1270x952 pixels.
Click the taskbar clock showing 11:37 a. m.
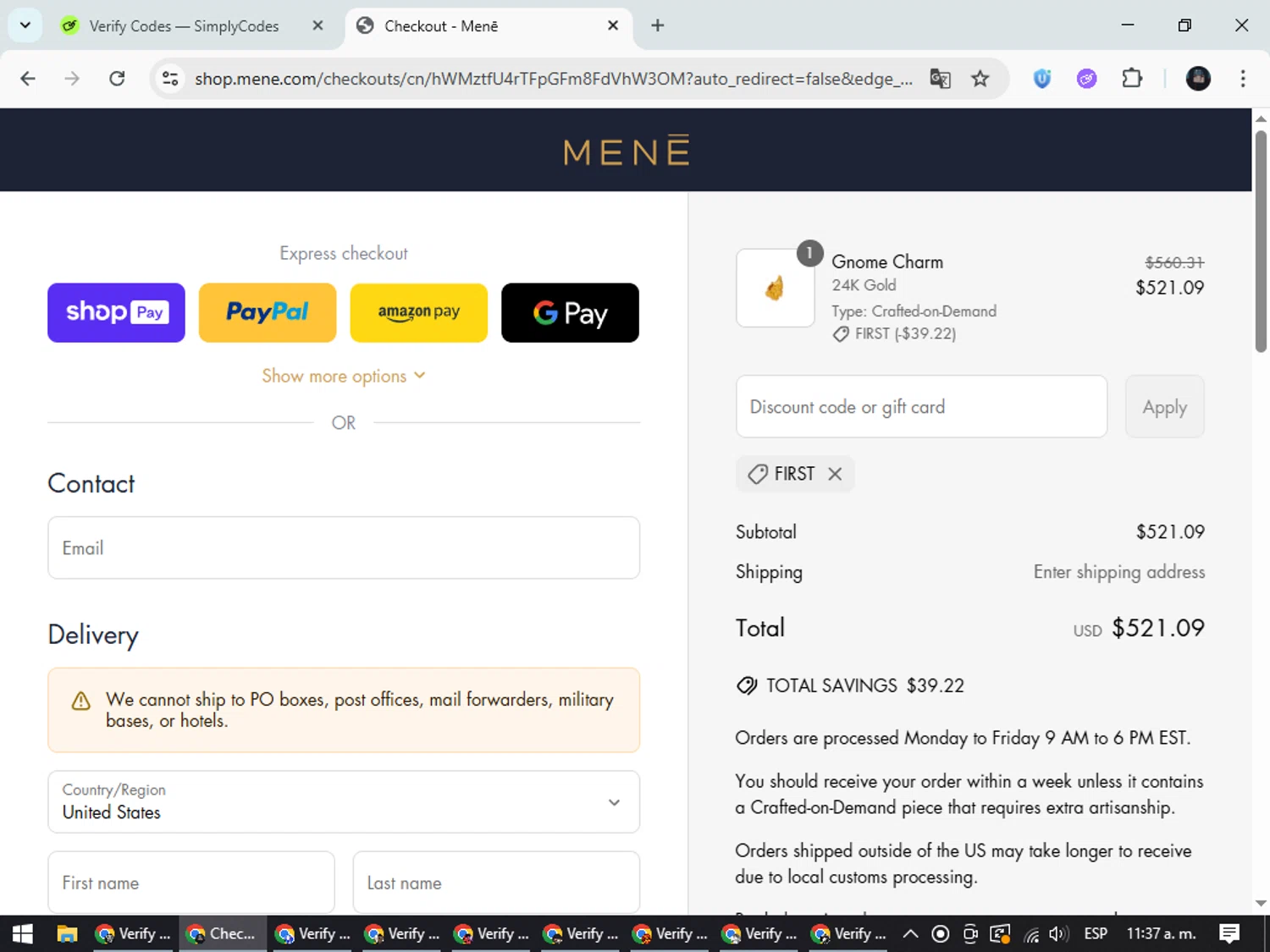pyautogui.click(x=1161, y=933)
